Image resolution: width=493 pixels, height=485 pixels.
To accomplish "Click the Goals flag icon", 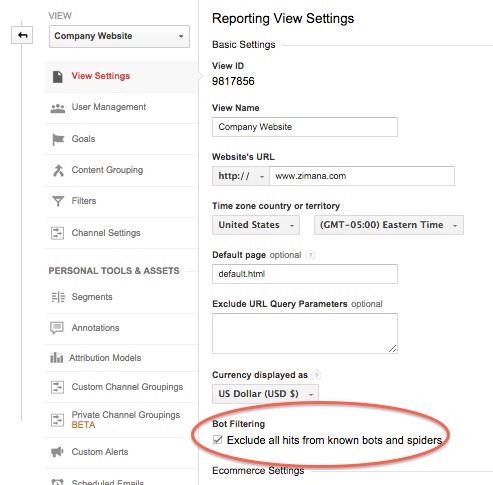I will 58,139.
